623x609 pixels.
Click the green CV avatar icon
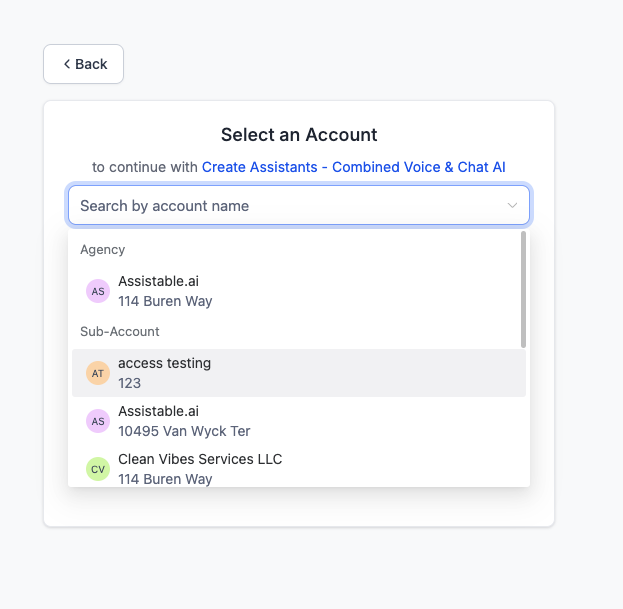point(98,469)
